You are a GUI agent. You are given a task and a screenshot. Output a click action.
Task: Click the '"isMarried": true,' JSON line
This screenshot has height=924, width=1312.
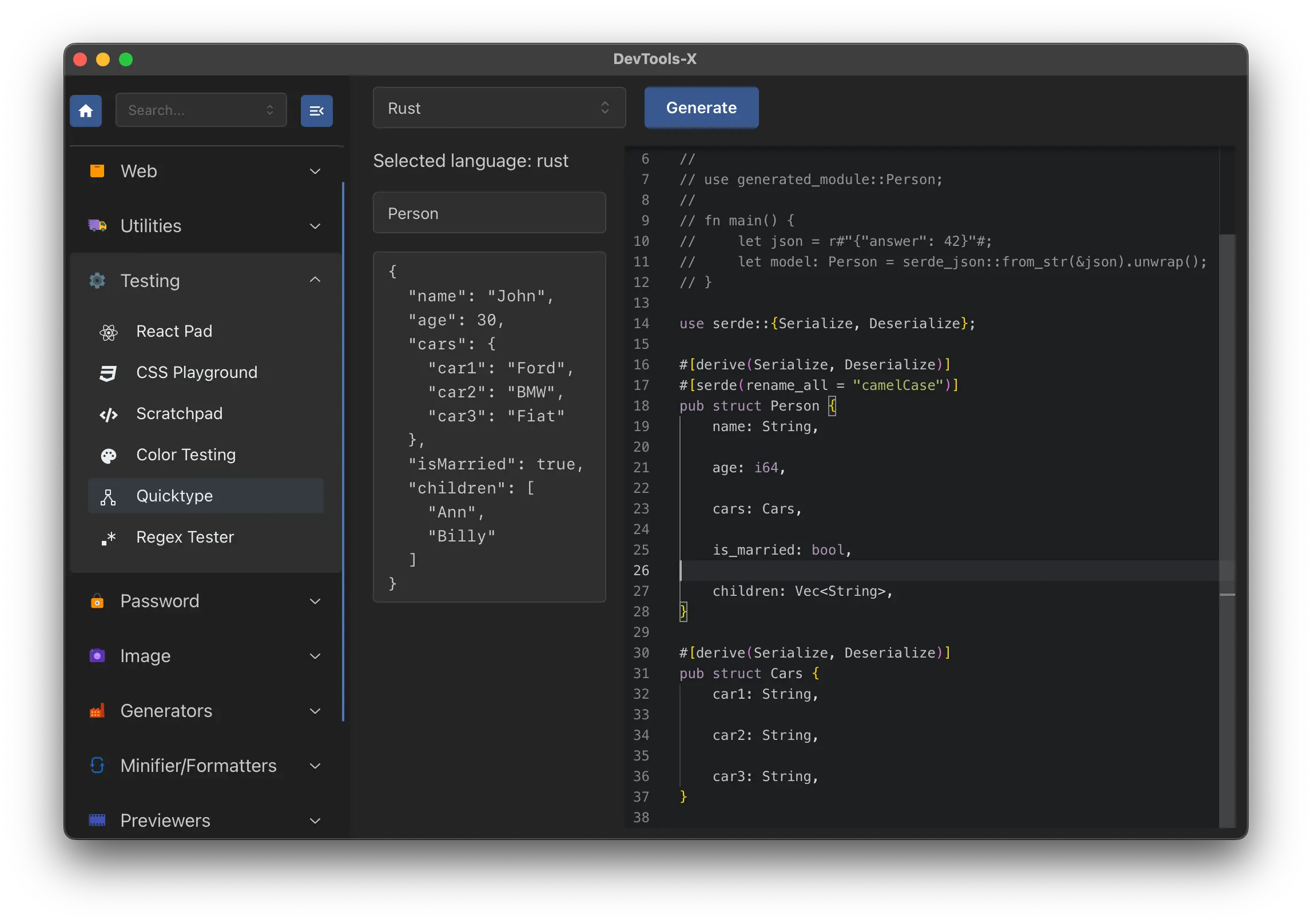point(495,464)
